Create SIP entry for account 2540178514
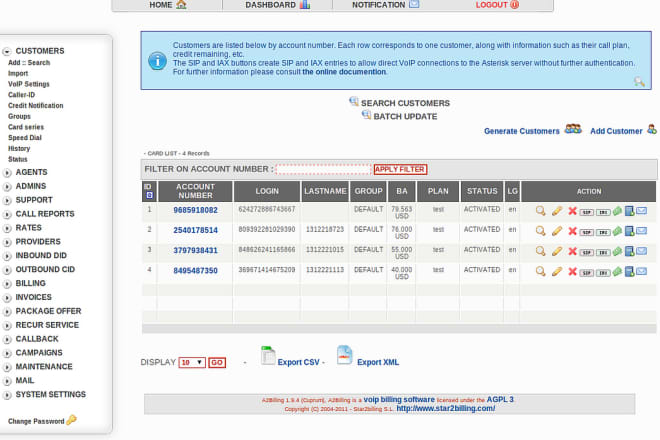Viewport: 660px width, 440px height. 586,232
